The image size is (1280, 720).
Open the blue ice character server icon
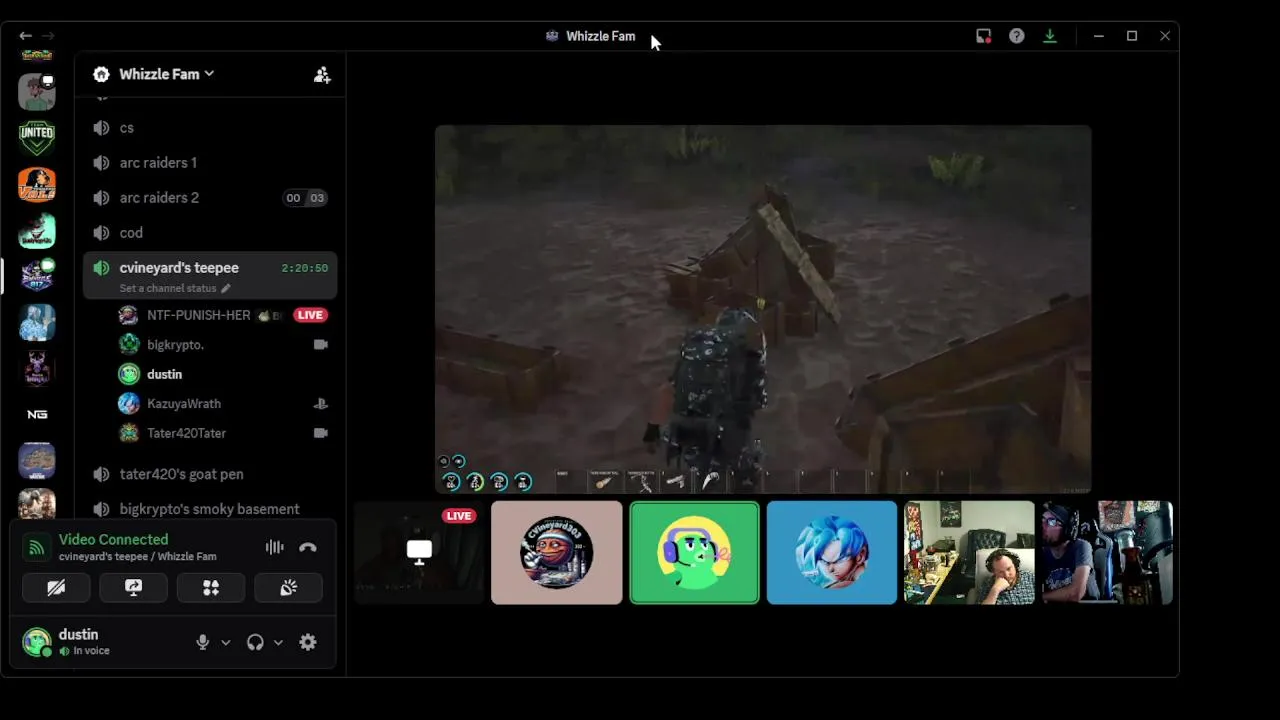37,322
